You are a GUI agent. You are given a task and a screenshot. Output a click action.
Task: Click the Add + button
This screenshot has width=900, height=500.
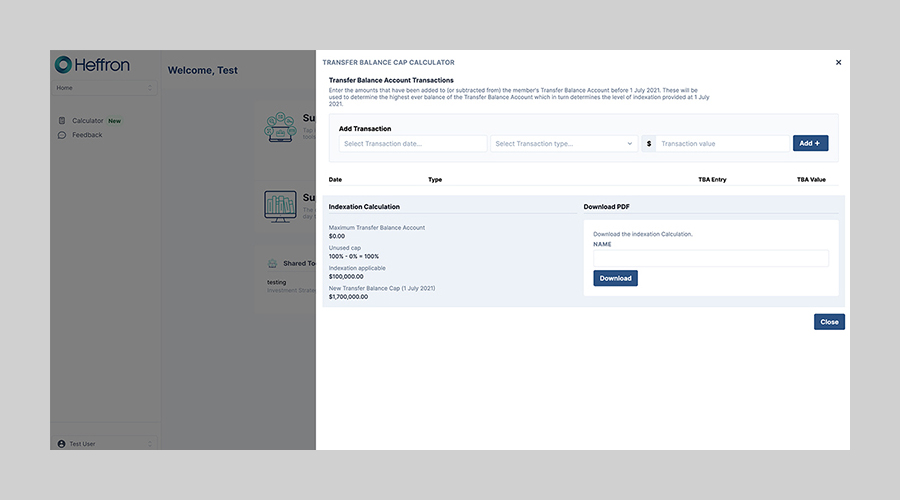[x=810, y=144]
